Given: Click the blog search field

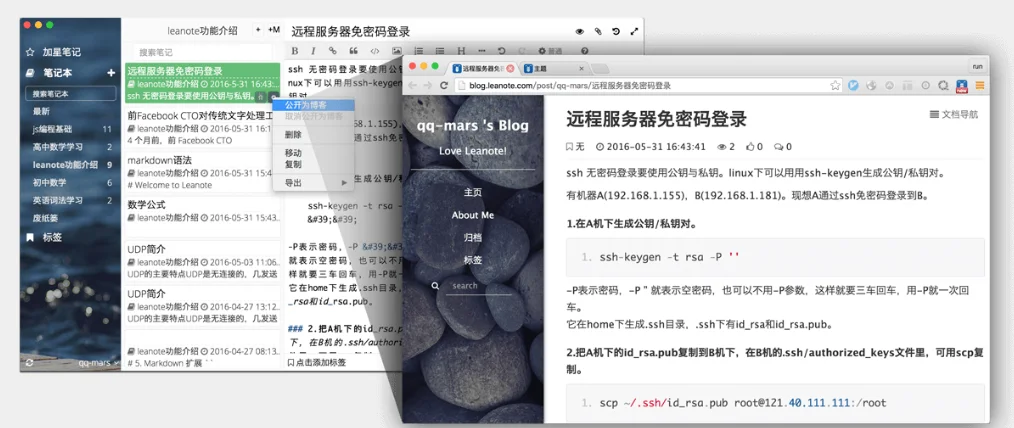Looking at the screenshot, I should coord(479,286).
